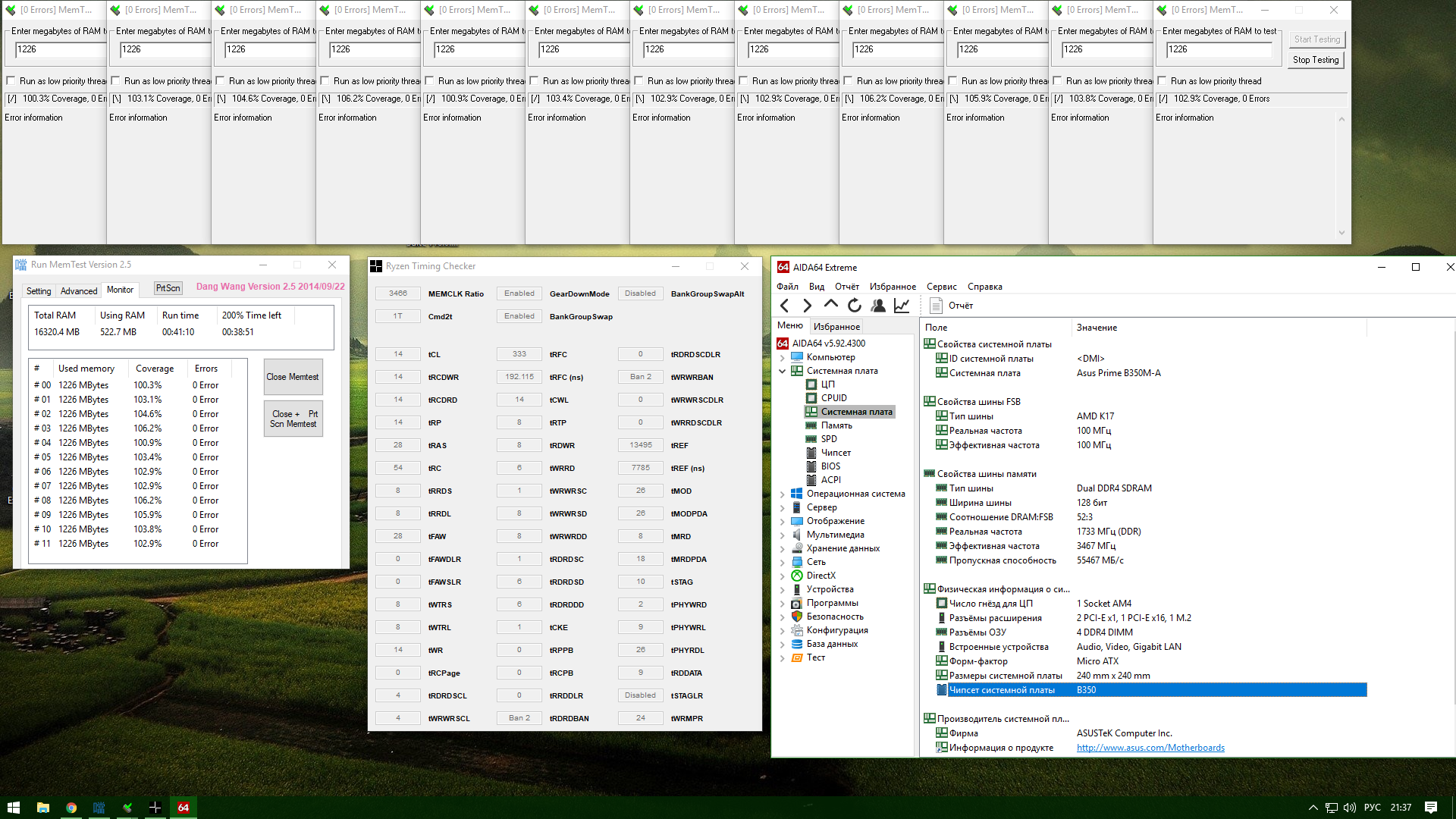Open the AIDA64 graph chart icon
The height and width of the screenshot is (819, 1456).
[902, 306]
